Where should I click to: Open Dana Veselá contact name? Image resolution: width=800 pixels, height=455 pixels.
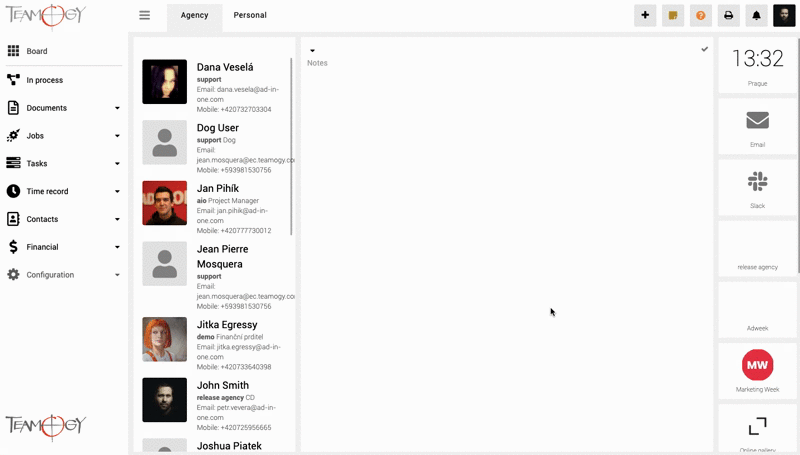[225, 67]
